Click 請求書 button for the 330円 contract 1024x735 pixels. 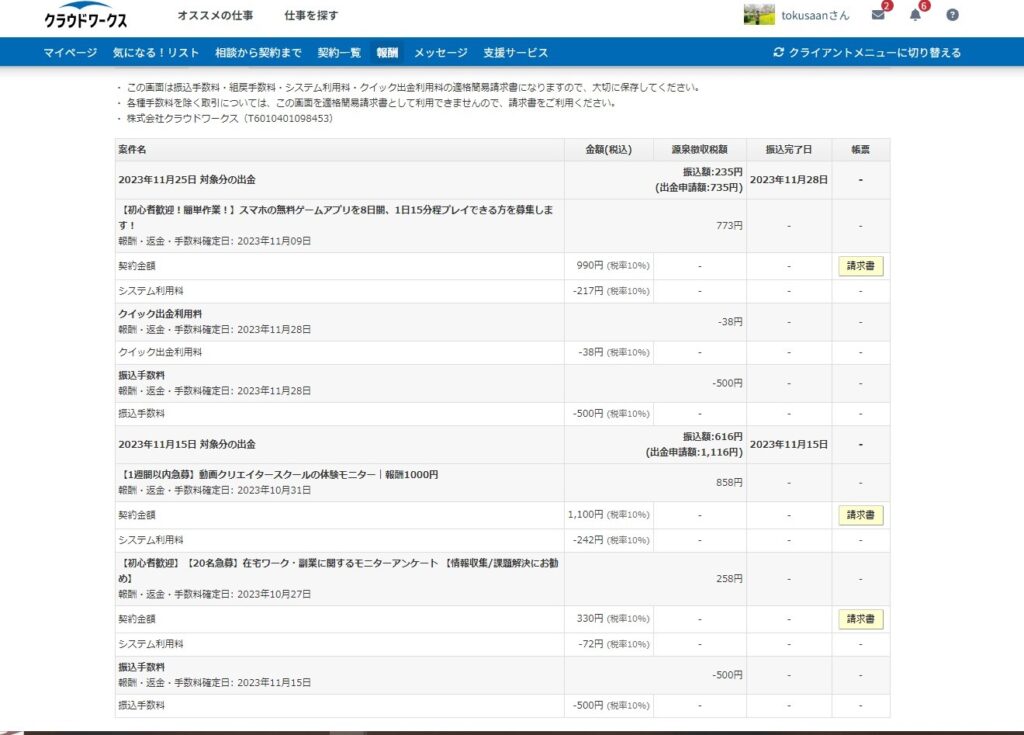[859, 619]
